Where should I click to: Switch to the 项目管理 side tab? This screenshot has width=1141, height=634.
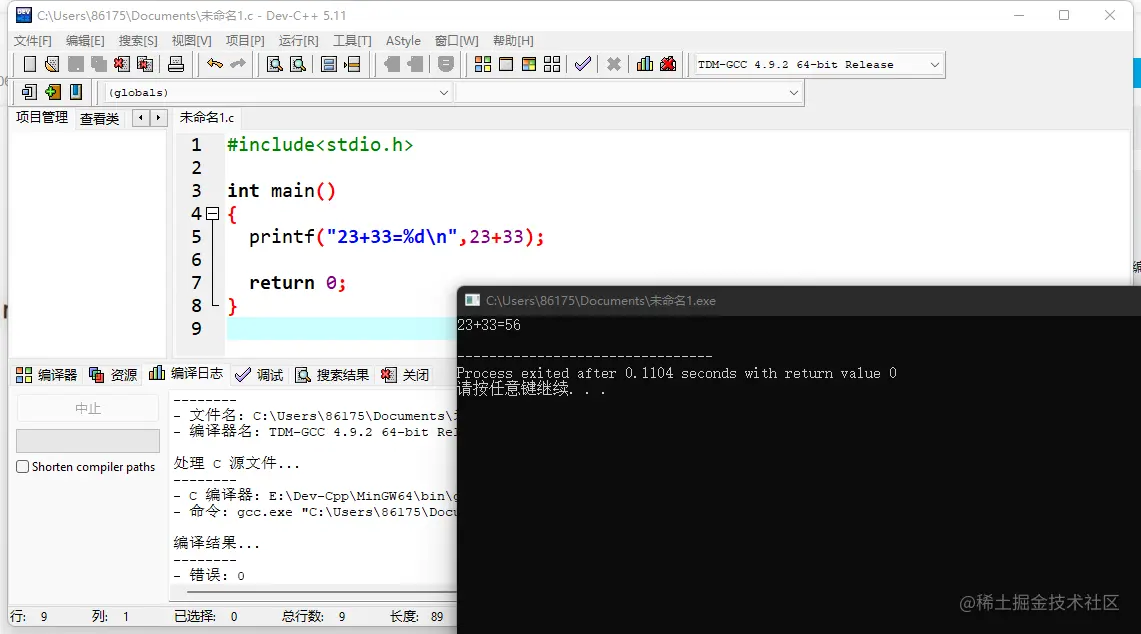(x=42, y=117)
